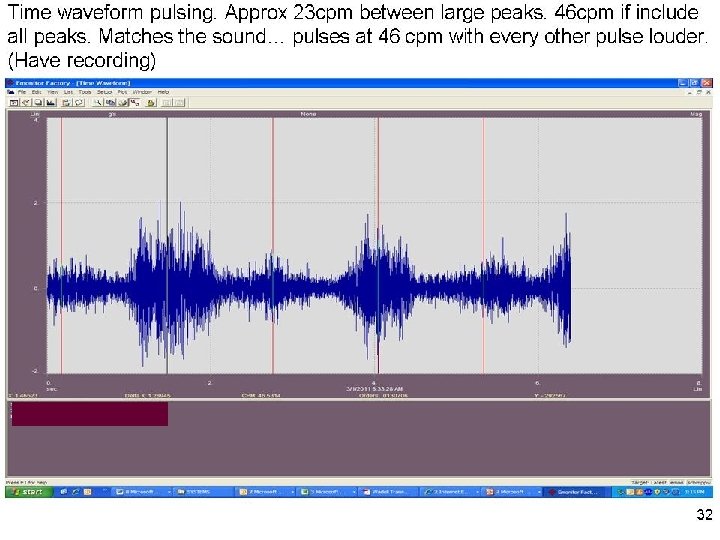Click the timestamp text under the time axis

pyautogui.click(x=375, y=389)
